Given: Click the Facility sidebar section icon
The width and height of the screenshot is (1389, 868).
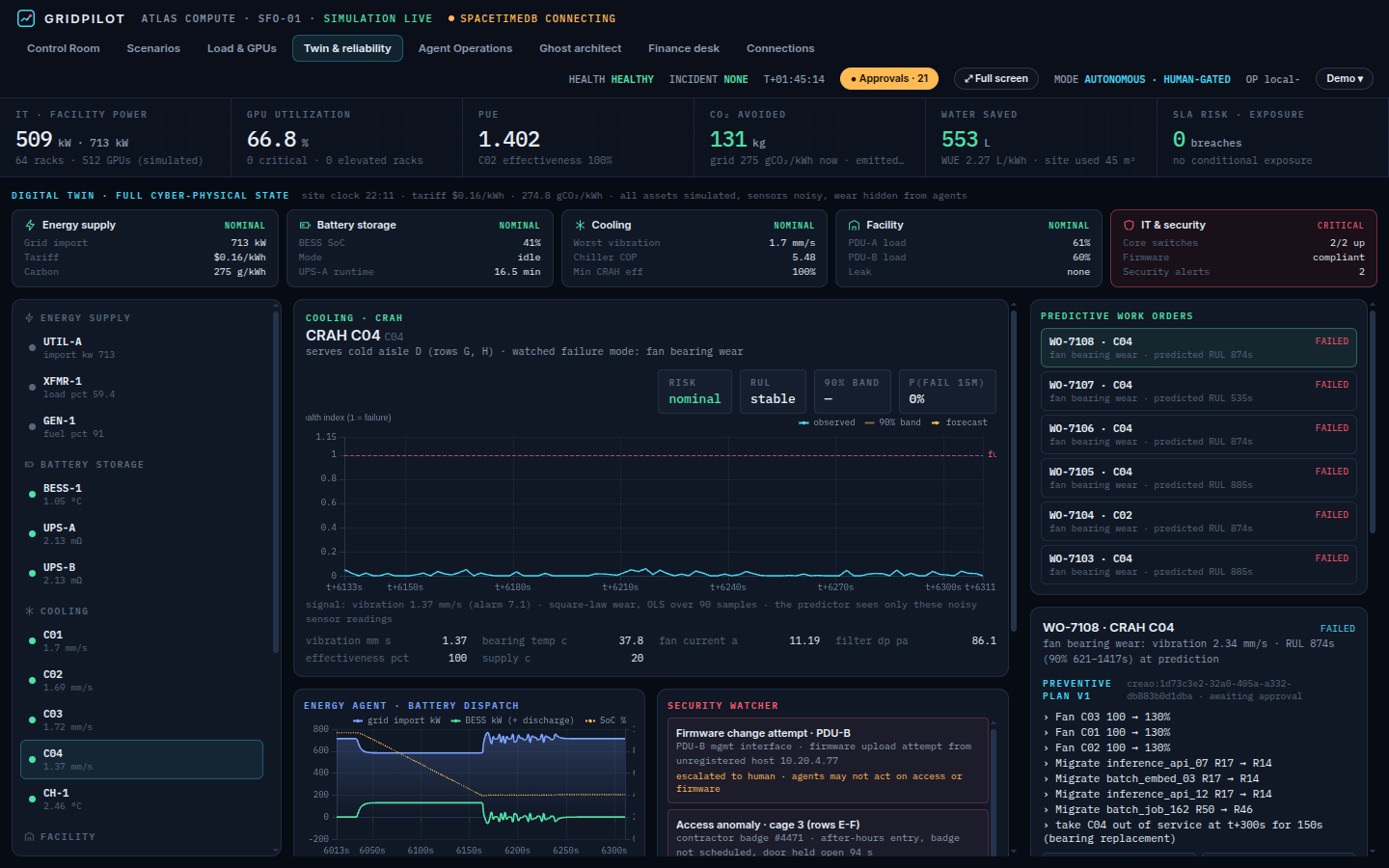Looking at the screenshot, I should point(29,836).
